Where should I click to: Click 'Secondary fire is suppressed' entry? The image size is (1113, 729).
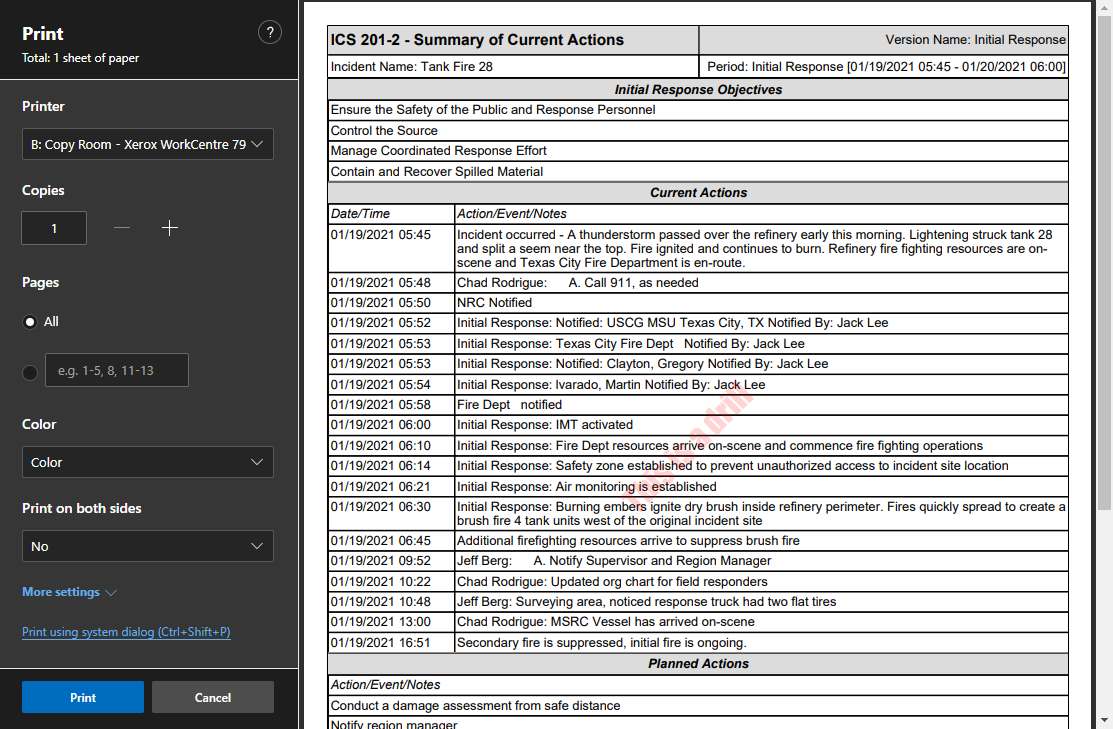click(x=602, y=643)
